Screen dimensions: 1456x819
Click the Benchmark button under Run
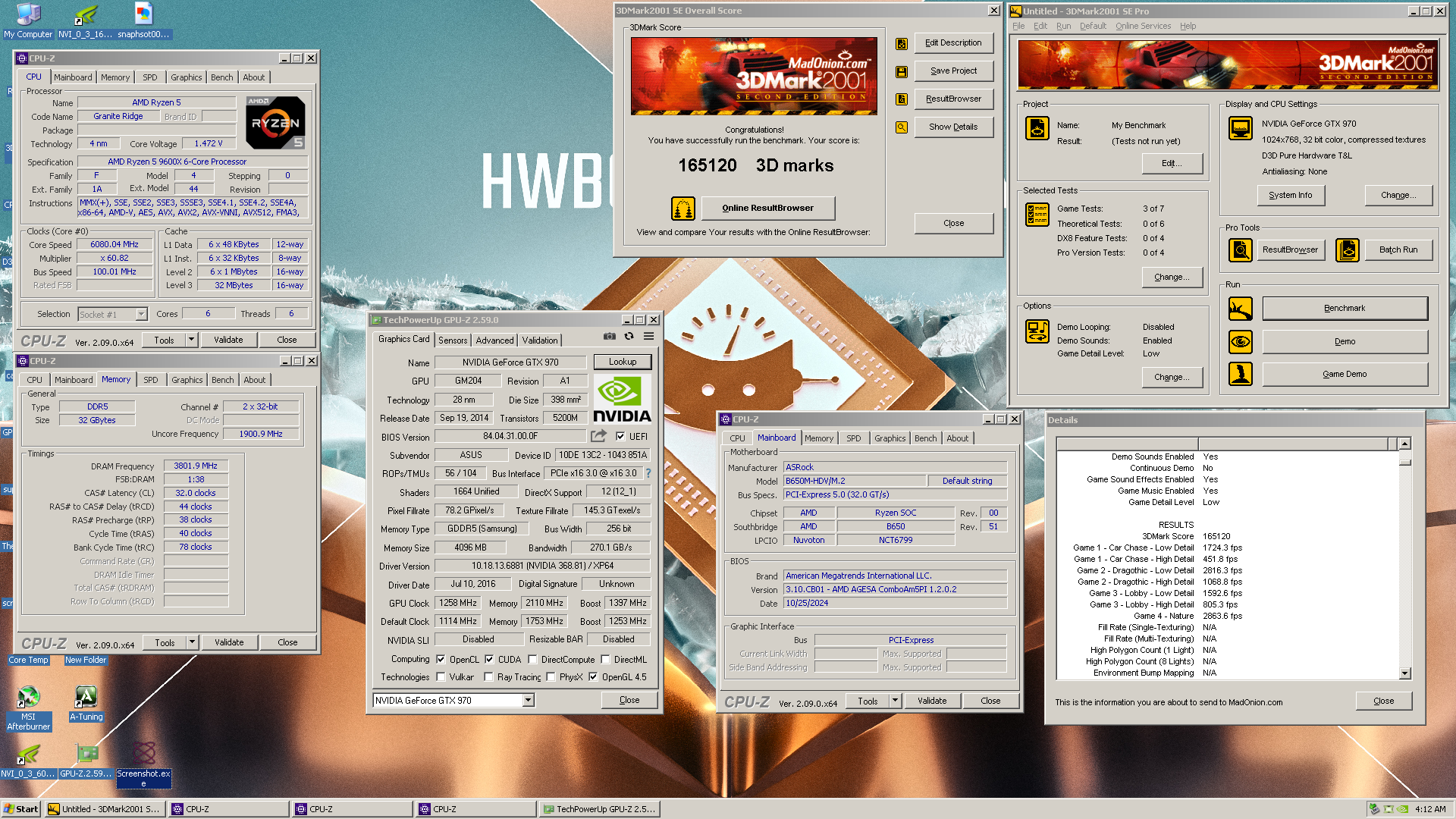click(x=1345, y=309)
